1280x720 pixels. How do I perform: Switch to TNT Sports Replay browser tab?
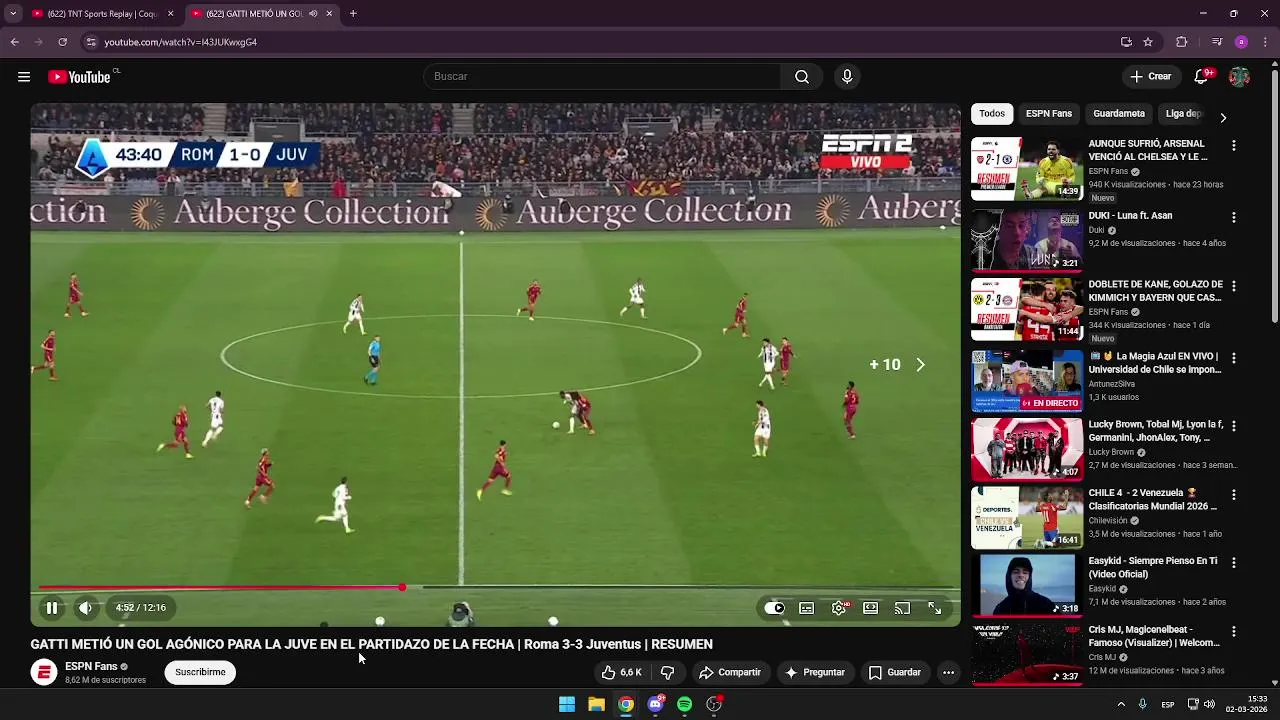tap(103, 14)
